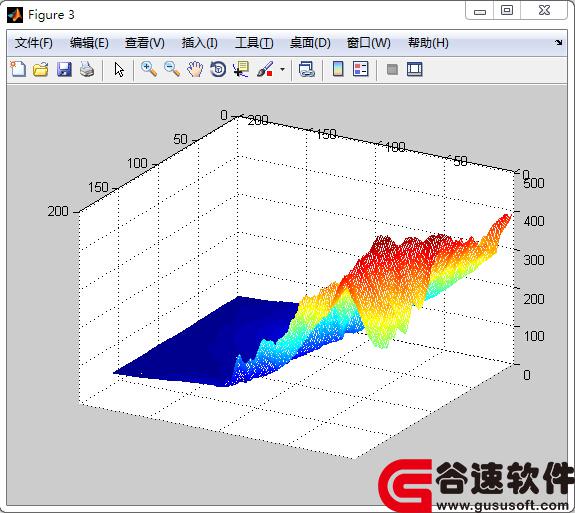Toggle the Insert Legend button
Screen dimensions: 575x513
[360, 69]
